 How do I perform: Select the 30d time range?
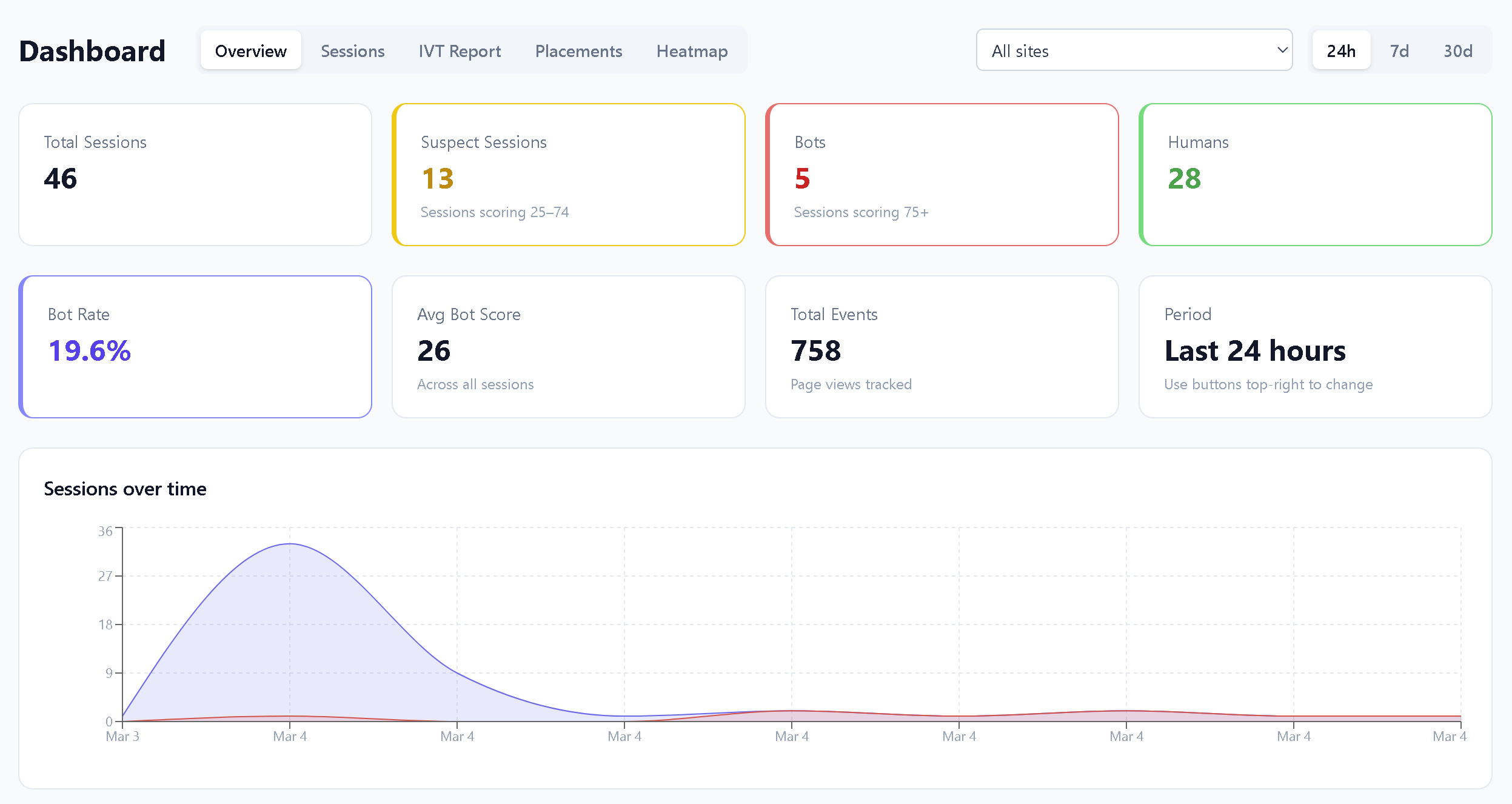[x=1457, y=50]
